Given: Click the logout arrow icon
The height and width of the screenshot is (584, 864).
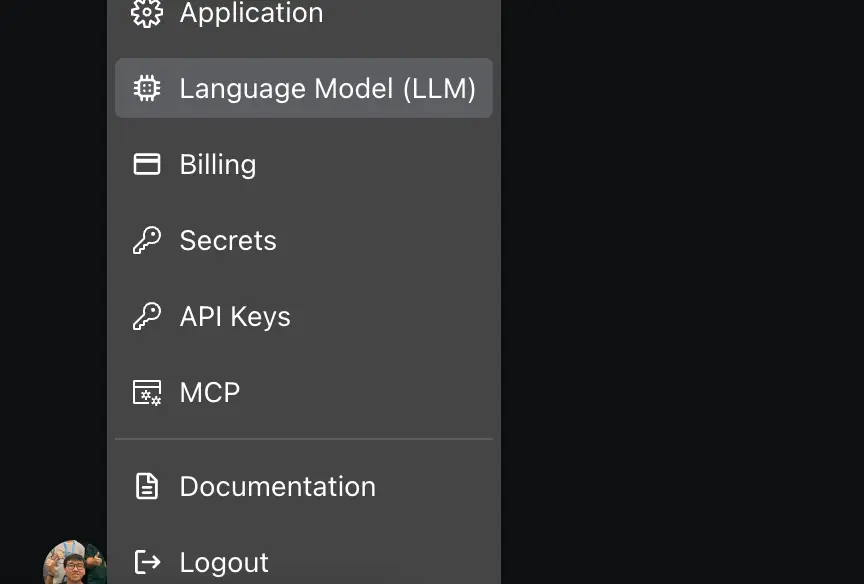Looking at the screenshot, I should coord(146,562).
